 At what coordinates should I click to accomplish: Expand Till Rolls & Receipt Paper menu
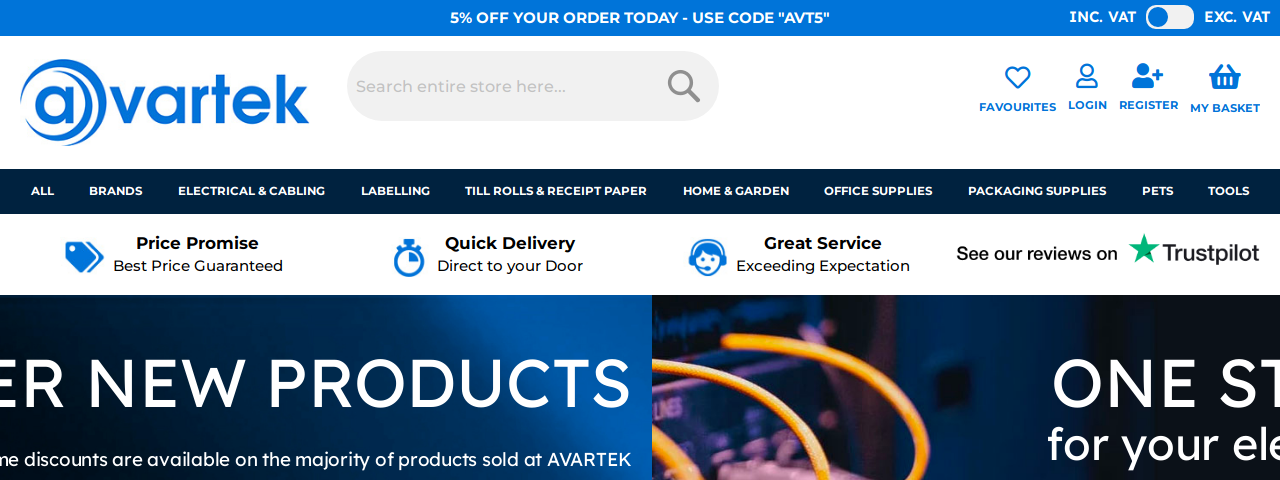[x=556, y=191]
